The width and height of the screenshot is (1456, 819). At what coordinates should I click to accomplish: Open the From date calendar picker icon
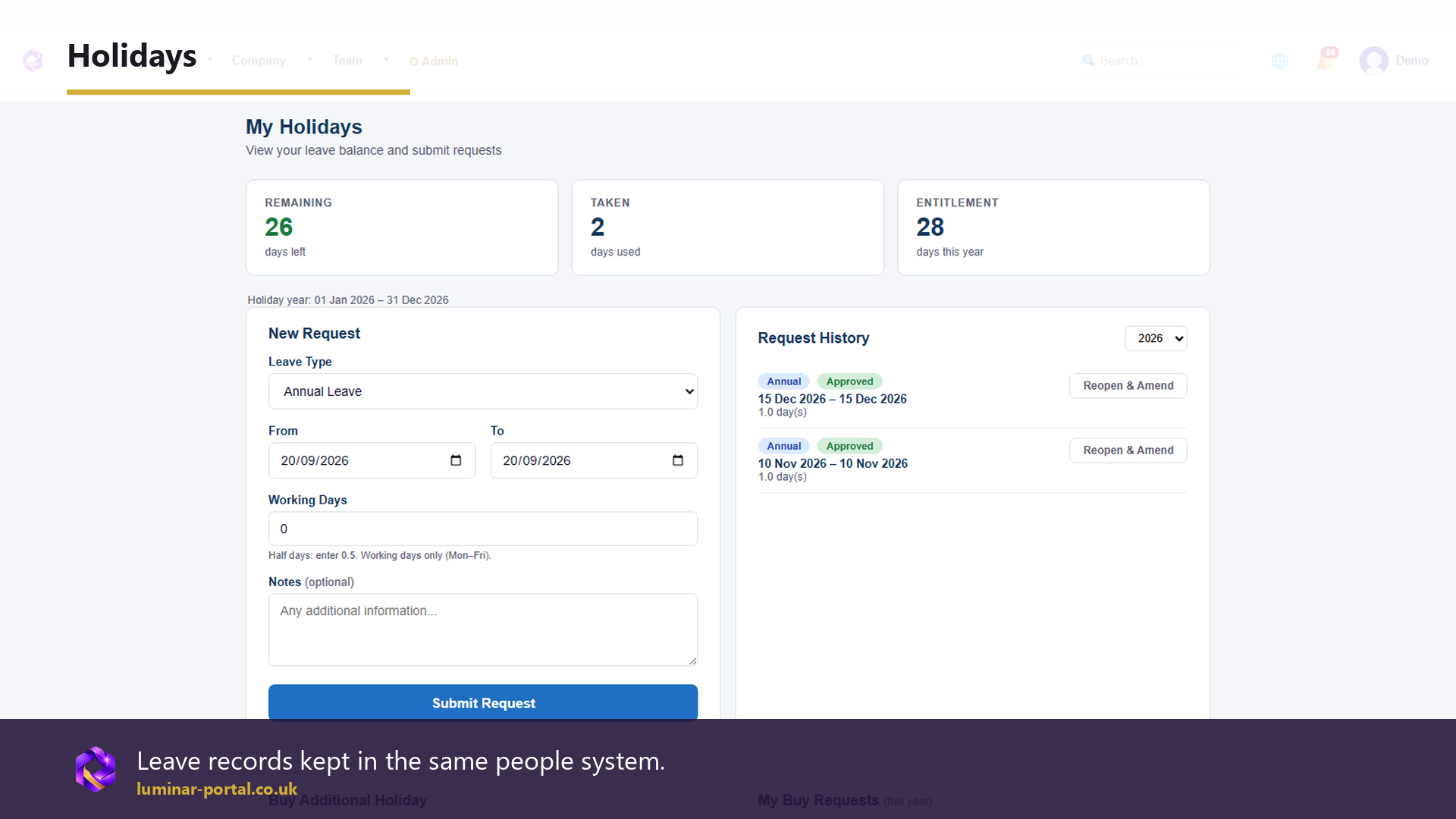pos(456,460)
